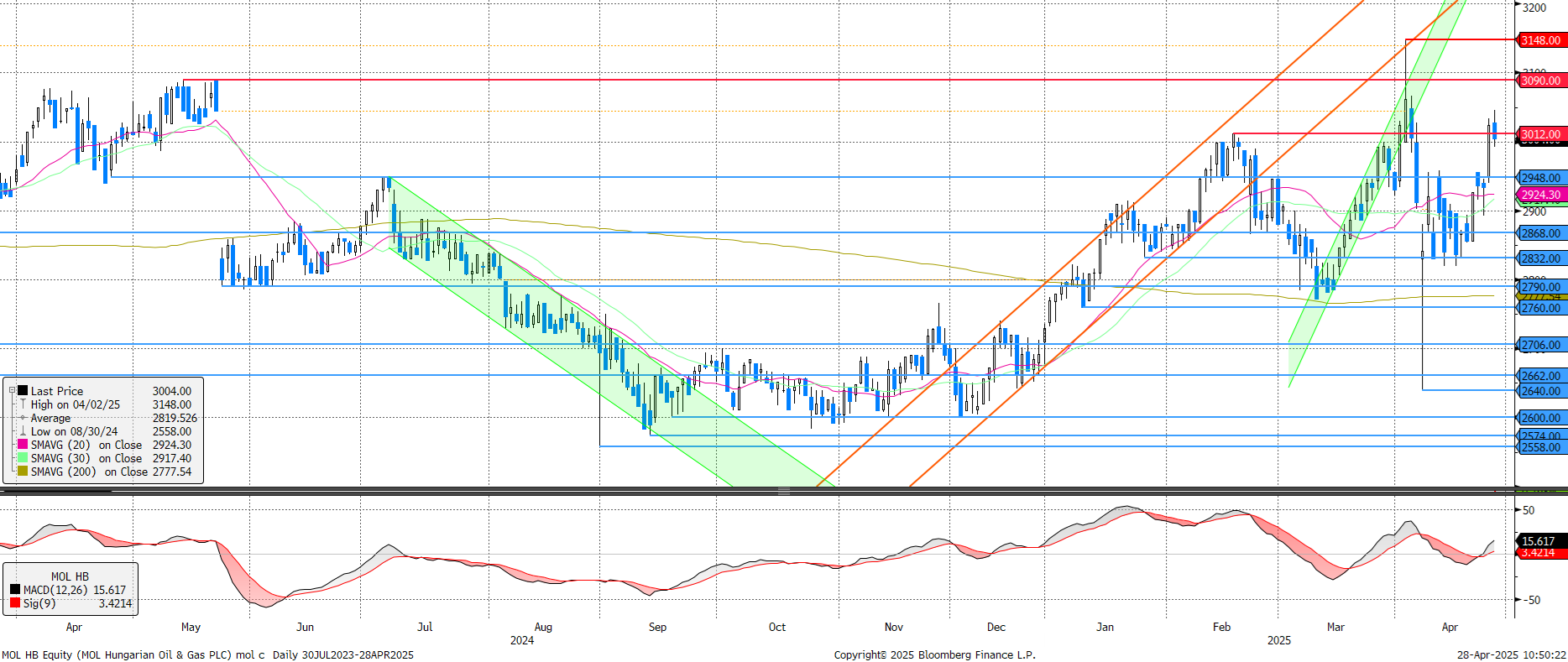Screen dimensions: 1568x662
Task: Click the Last Price 3004.00 legend row
Action: pyautogui.click(x=105, y=391)
